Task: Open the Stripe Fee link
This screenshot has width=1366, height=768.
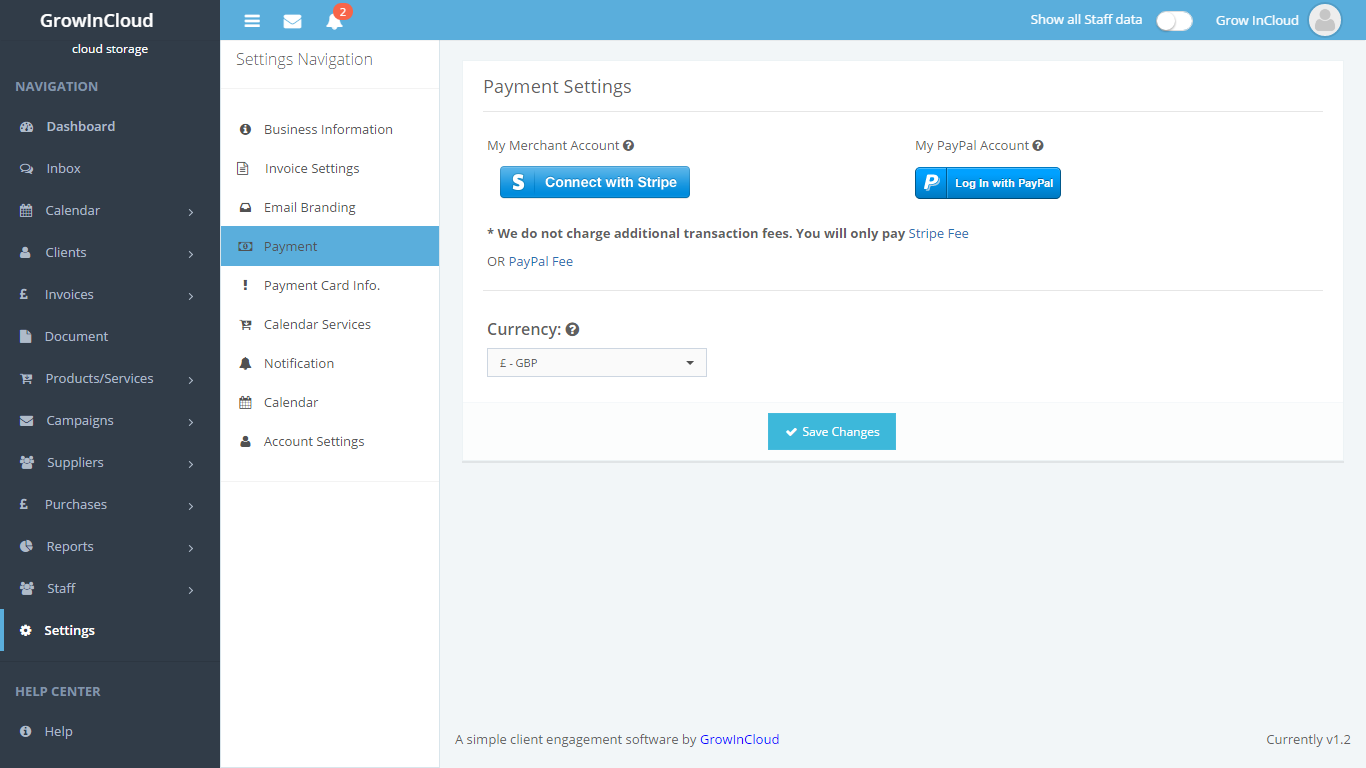Action: (938, 234)
